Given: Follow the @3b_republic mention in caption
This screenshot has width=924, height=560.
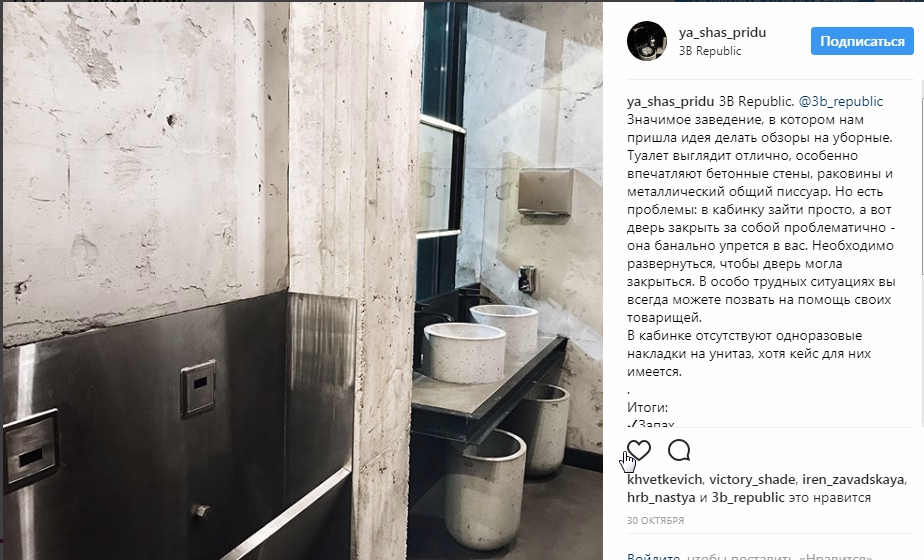Looking at the screenshot, I should pos(841,101).
